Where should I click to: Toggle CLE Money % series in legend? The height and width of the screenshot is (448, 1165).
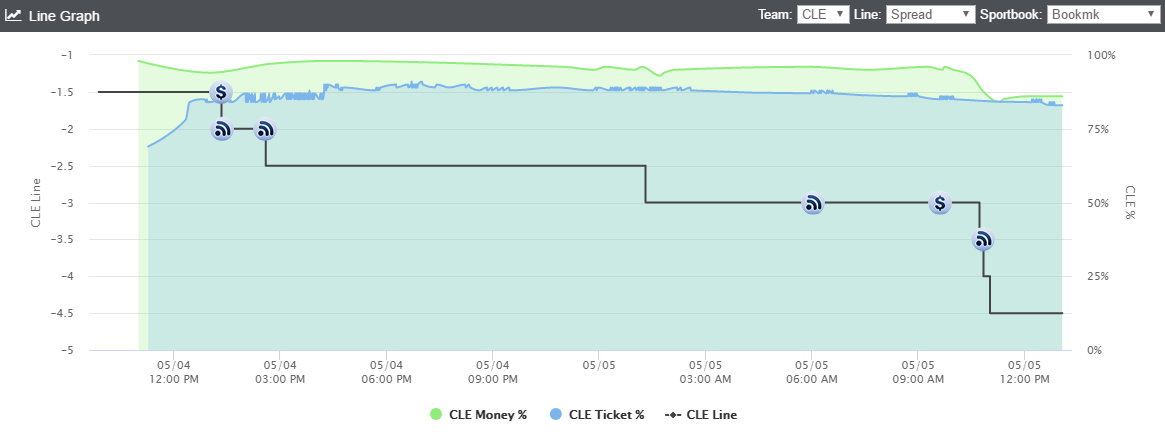pos(478,415)
